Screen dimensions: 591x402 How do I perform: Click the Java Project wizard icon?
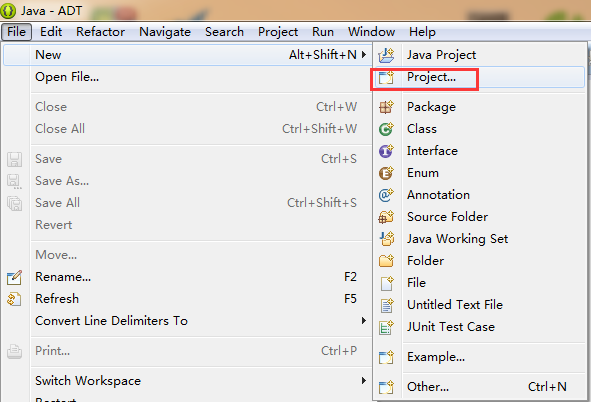click(x=386, y=55)
